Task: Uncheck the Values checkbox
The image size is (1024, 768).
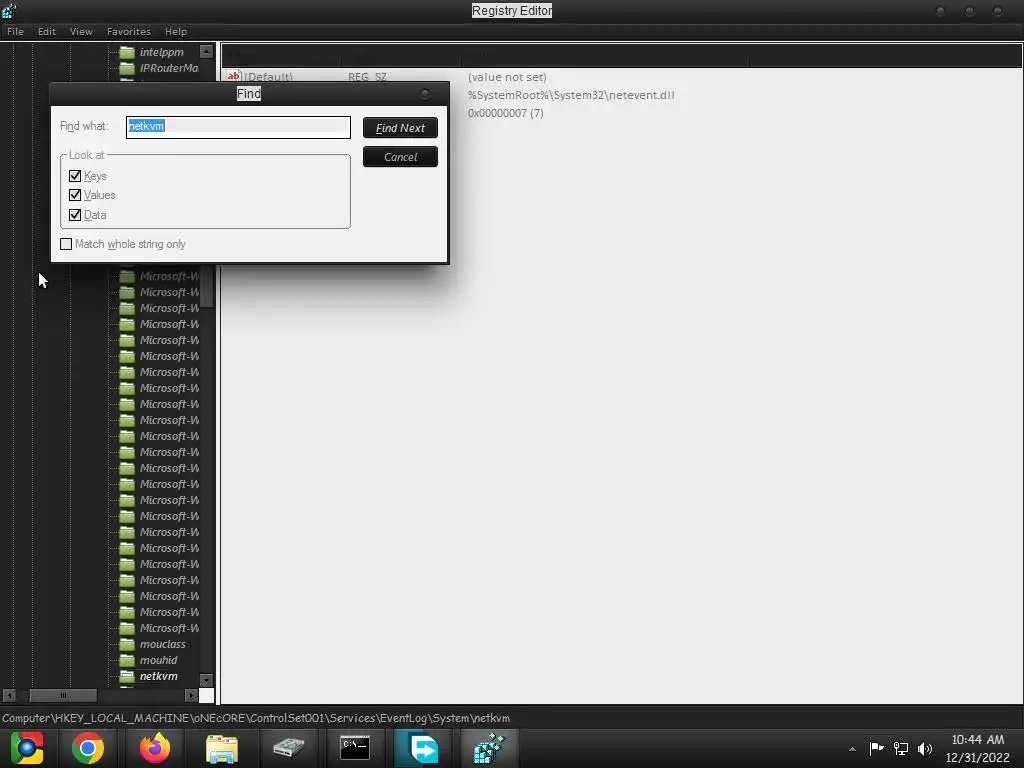Action: [75, 195]
